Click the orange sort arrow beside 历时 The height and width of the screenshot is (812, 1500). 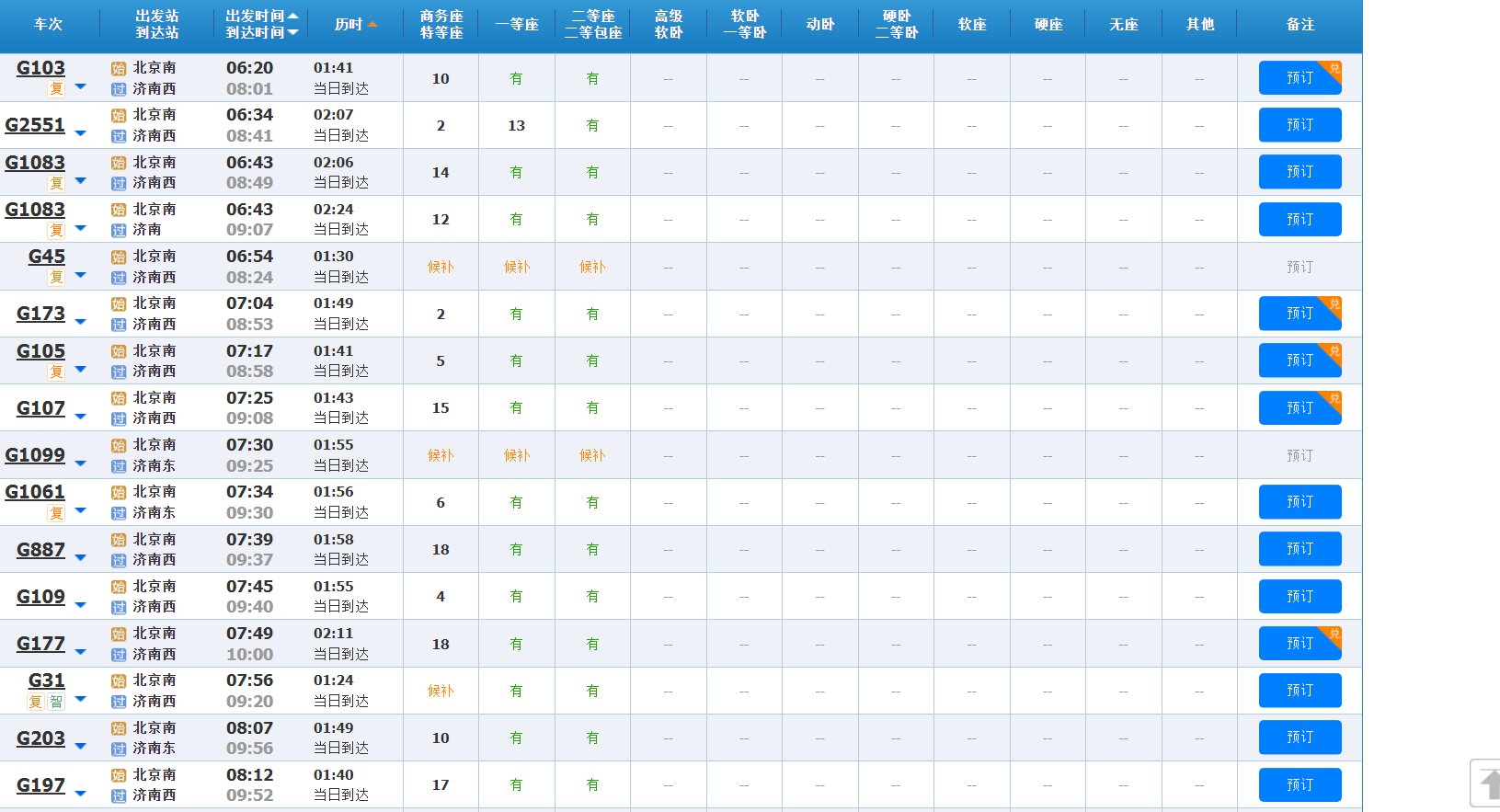point(372,25)
